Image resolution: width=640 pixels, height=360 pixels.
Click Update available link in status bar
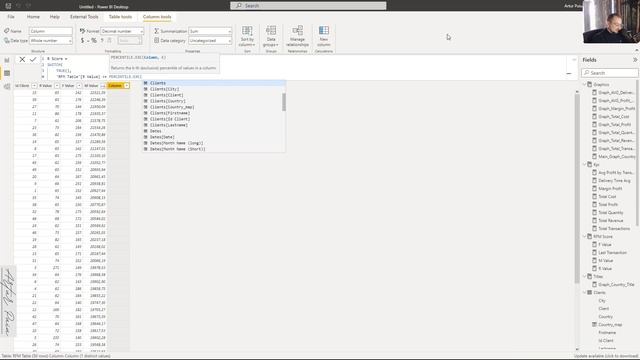[x=605, y=356]
